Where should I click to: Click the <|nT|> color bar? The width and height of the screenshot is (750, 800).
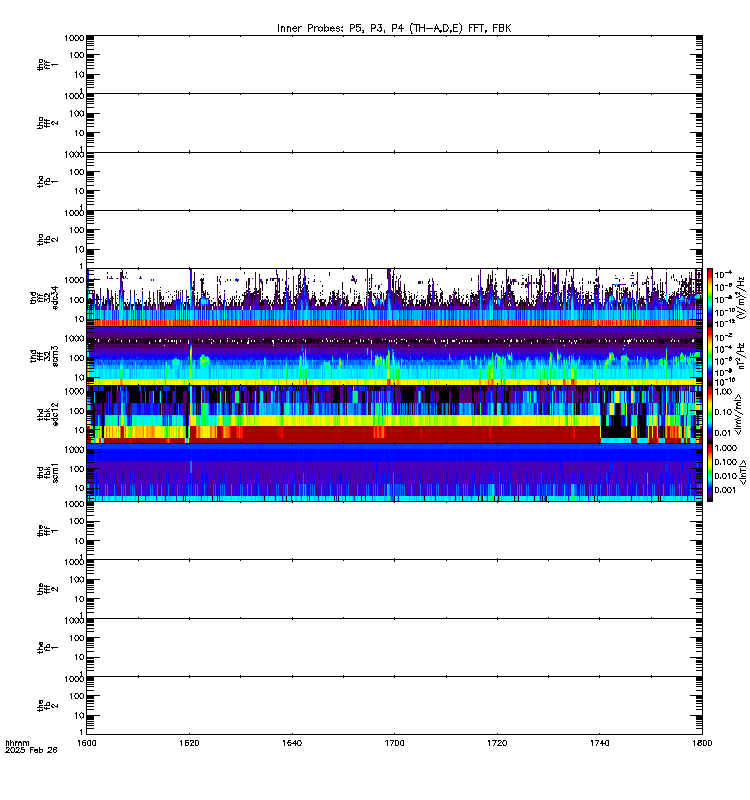(710, 472)
